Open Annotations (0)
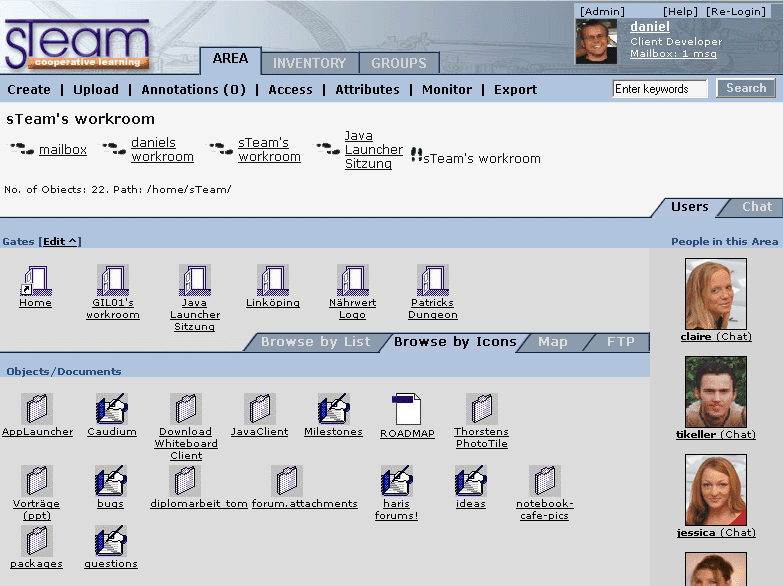783x586 pixels. pyautogui.click(x=193, y=89)
